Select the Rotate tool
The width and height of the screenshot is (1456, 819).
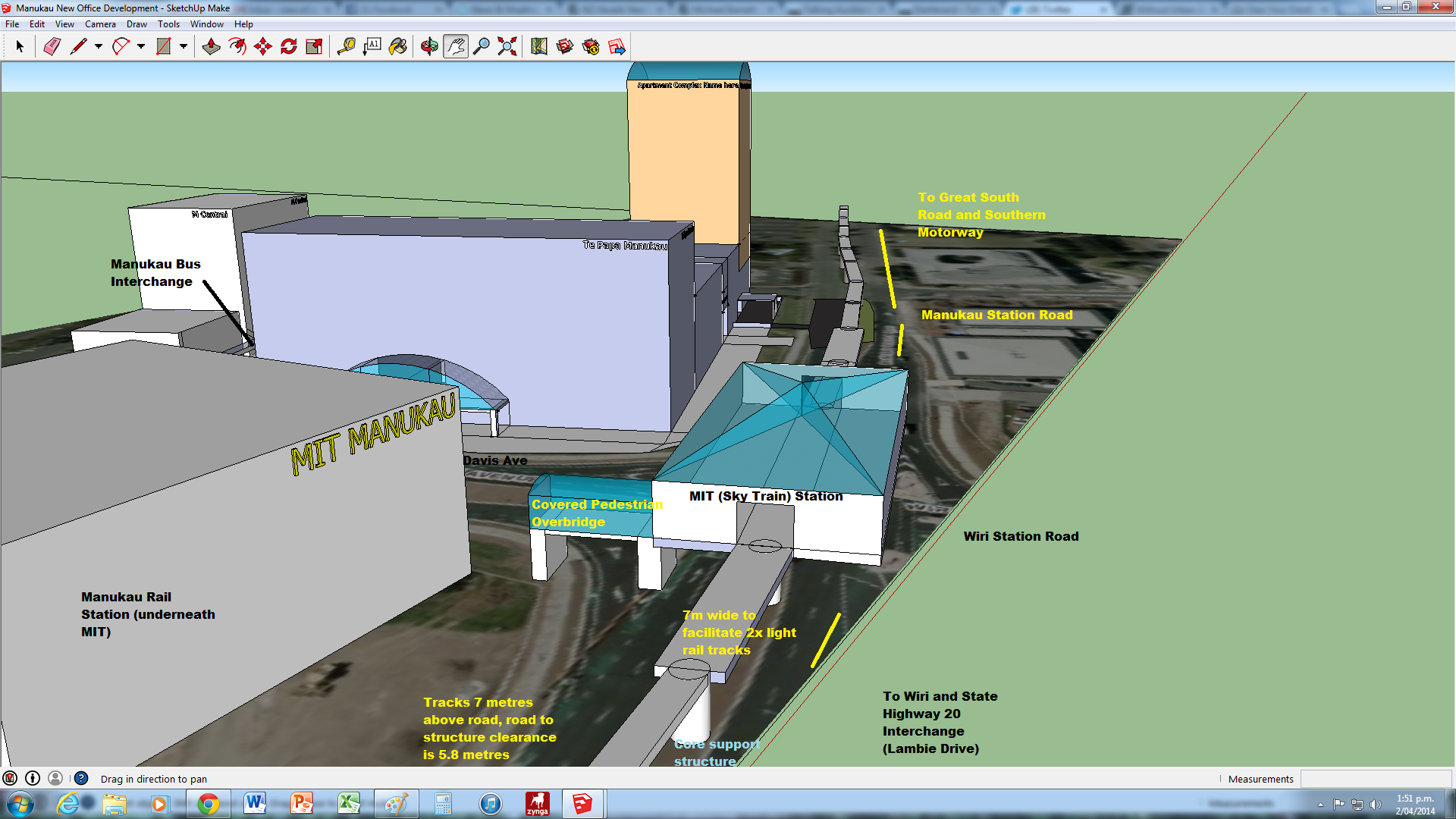click(289, 47)
